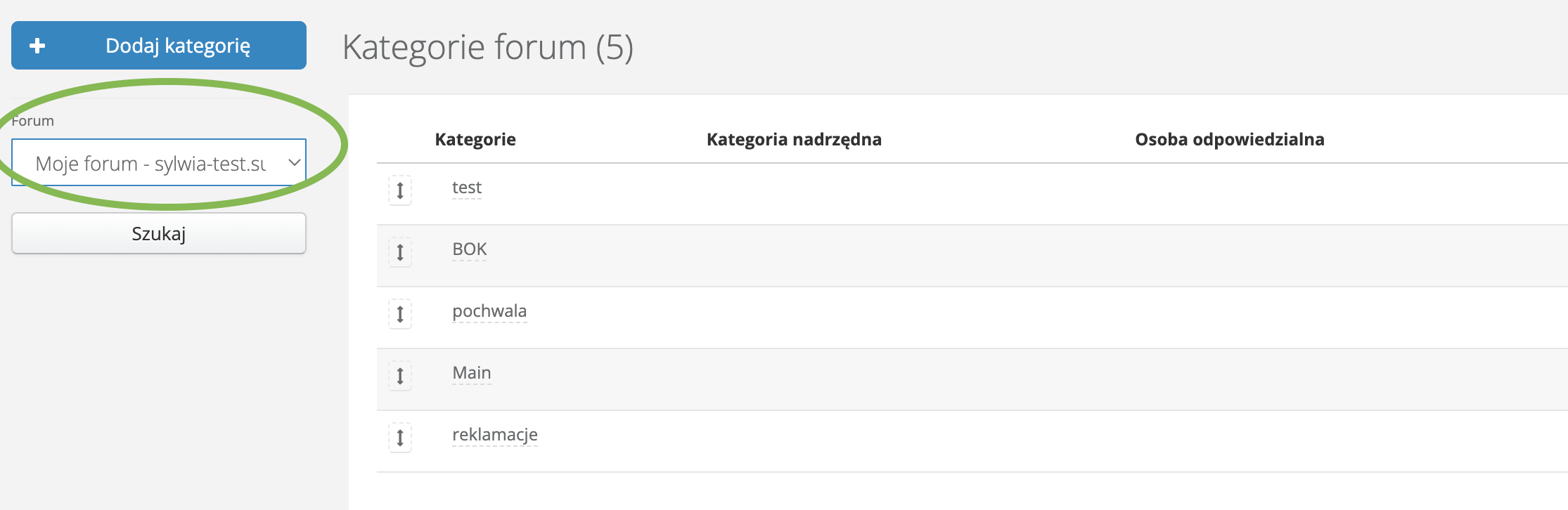Click the reorder arrows icon next to BOK
Screen dimensions: 1568x510
pyautogui.click(x=399, y=252)
